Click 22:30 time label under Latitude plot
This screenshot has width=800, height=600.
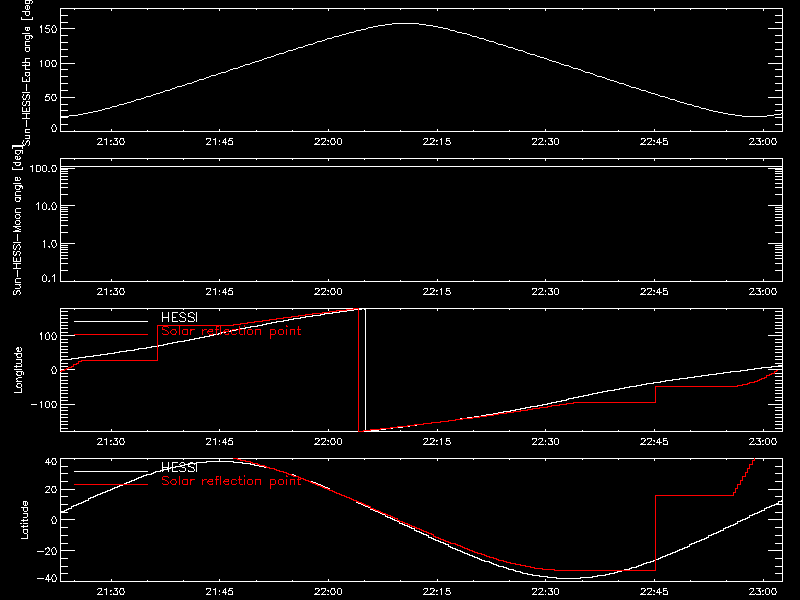[545, 591]
